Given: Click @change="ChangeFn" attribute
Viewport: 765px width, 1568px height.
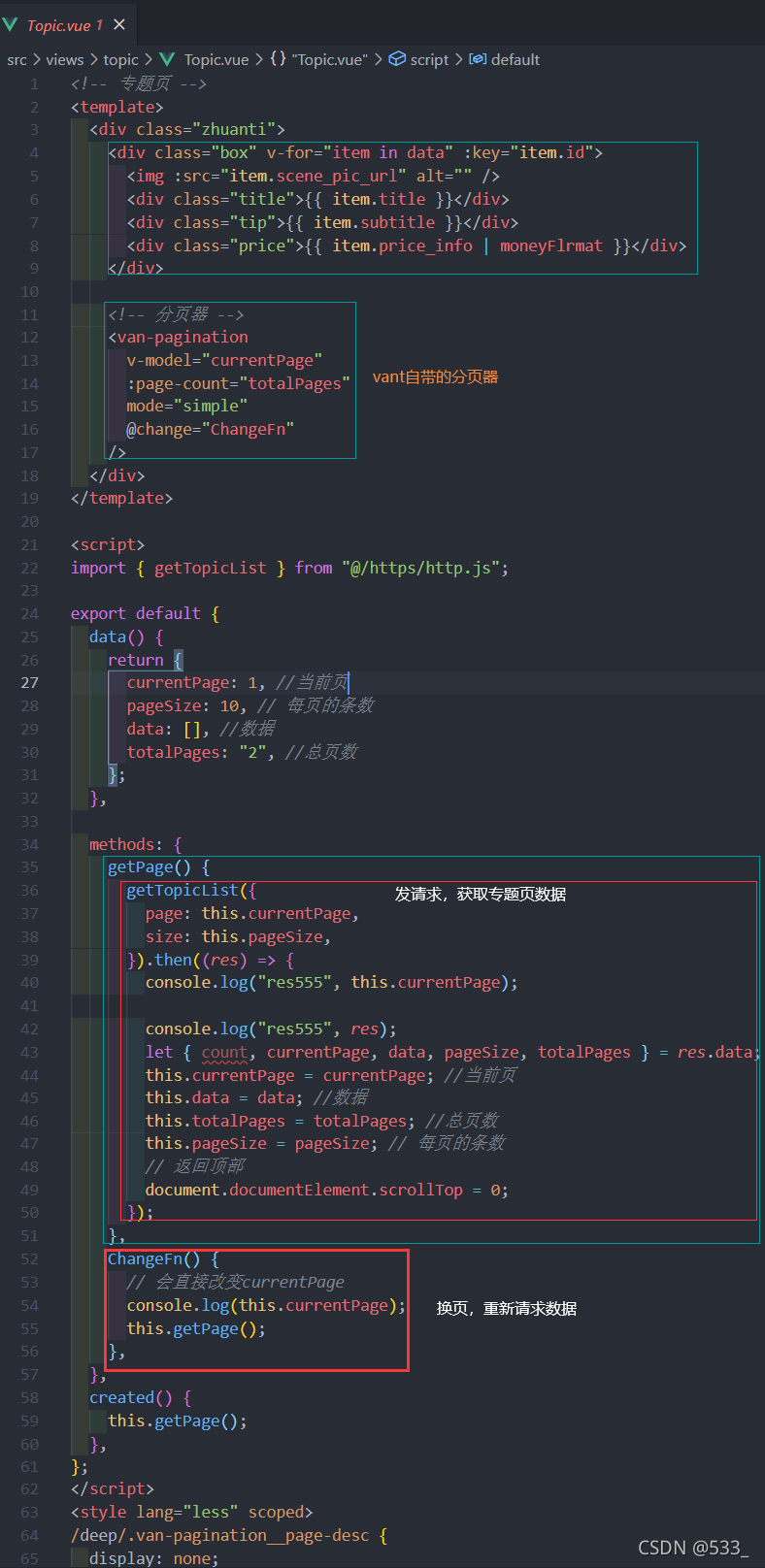Looking at the screenshot, I should pos(211,430).
